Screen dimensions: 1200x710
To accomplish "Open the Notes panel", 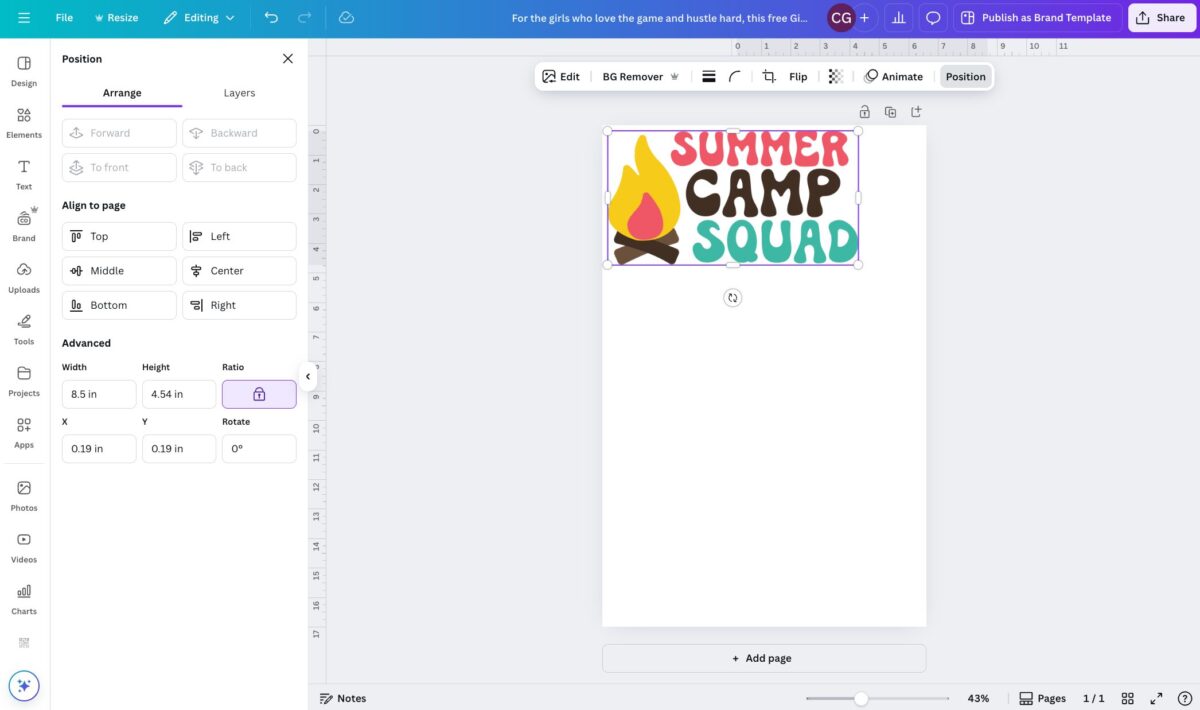I will coord(343,698).
